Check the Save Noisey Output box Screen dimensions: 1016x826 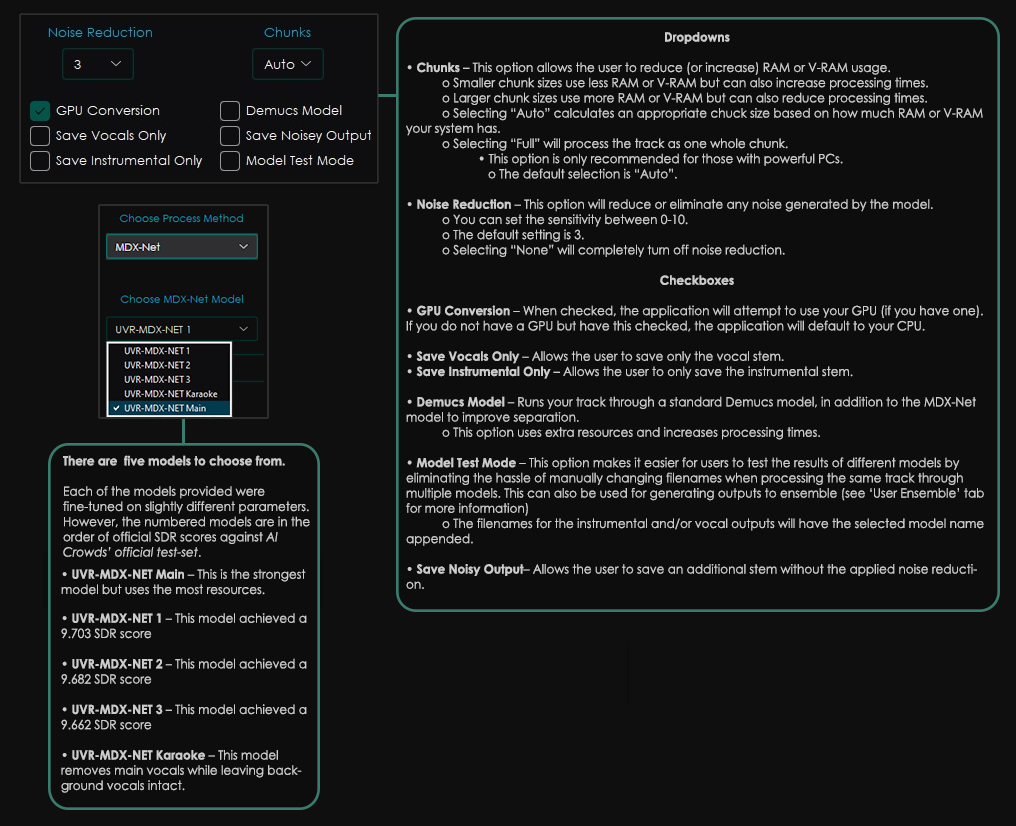click(x=230, y=136)
